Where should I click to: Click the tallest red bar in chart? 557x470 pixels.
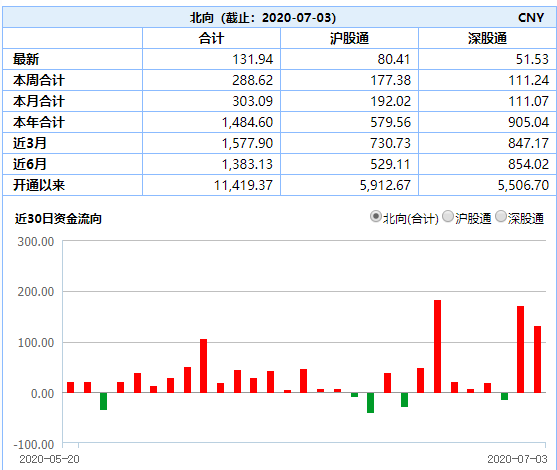[438, 346]
